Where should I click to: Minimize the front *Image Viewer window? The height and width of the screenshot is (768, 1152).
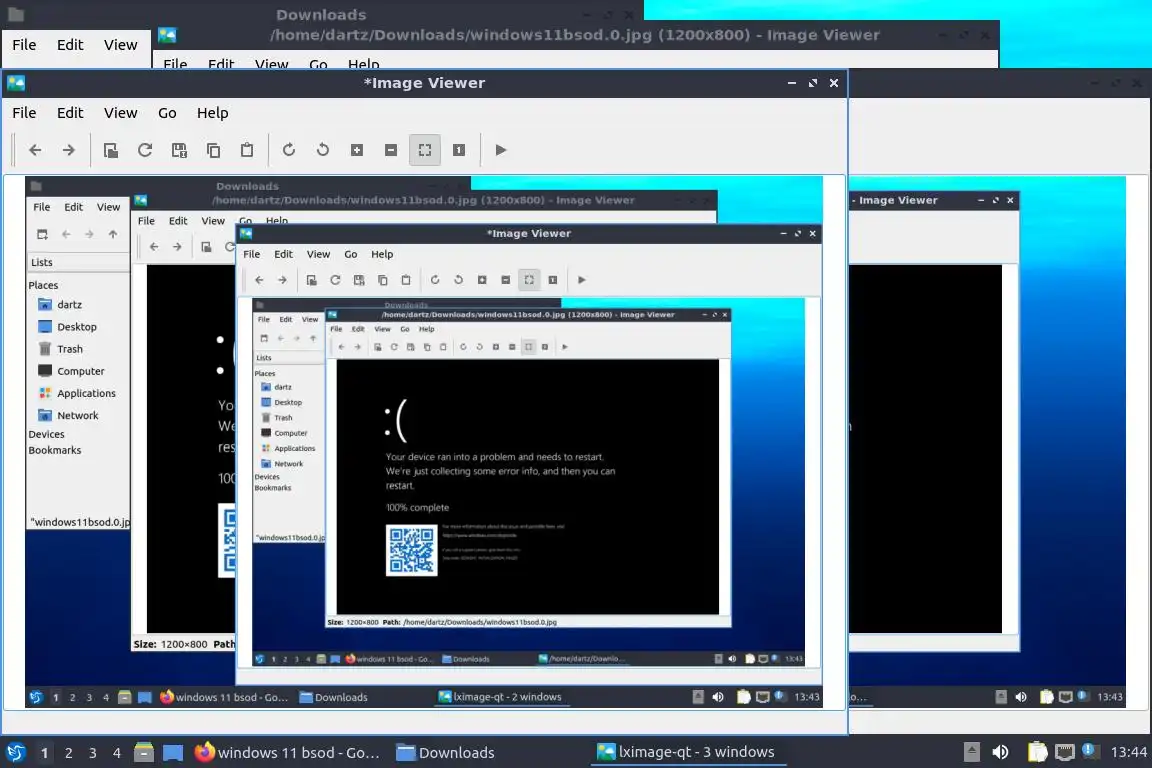(x=792, y=83)
